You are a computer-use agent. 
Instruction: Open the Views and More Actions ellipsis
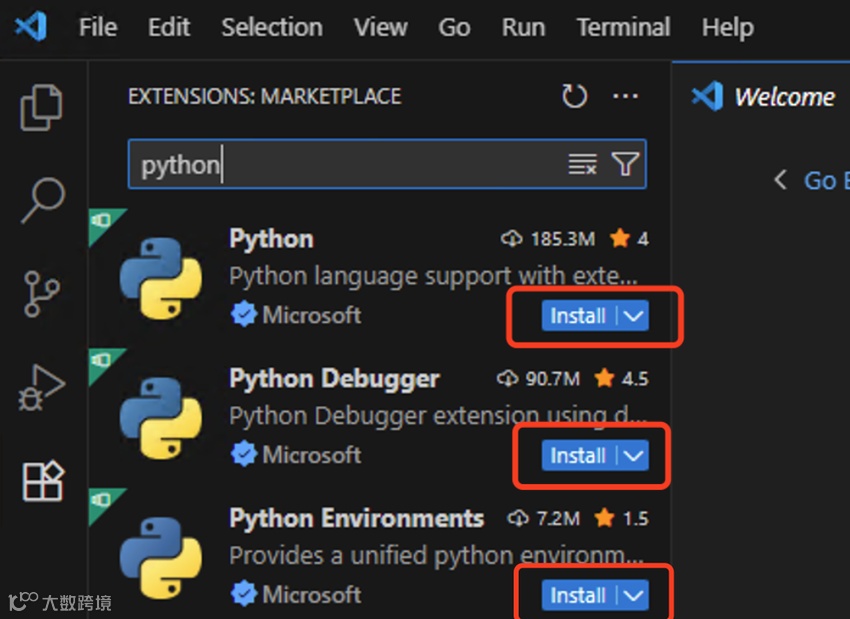[x=625, y=96]
